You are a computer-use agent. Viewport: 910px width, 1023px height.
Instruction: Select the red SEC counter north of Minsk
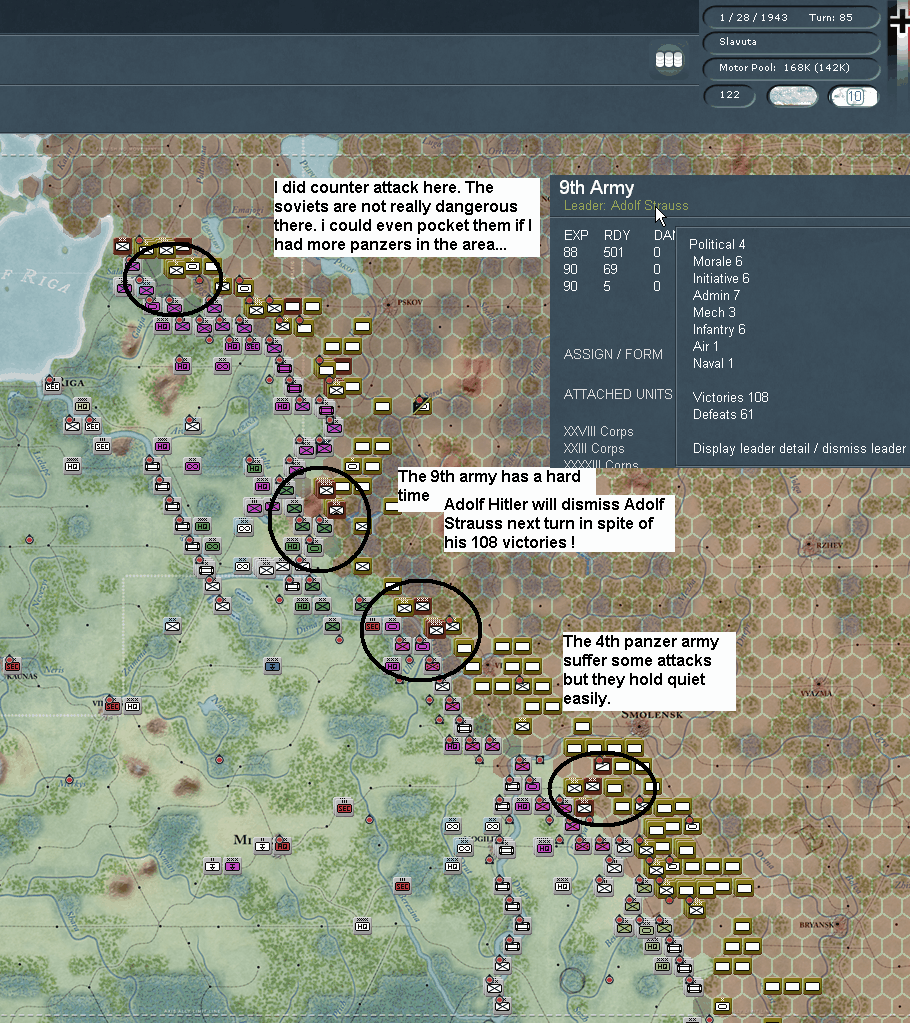click(344, 808)
